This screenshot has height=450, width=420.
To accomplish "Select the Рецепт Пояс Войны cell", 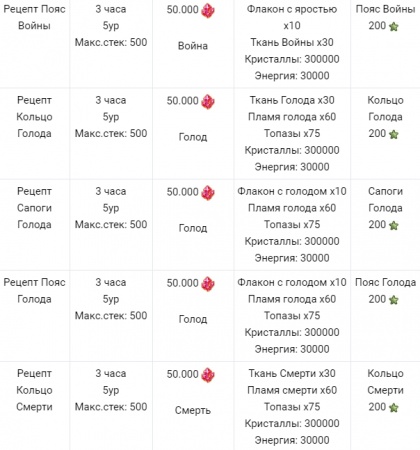I will tap(34, 43).
